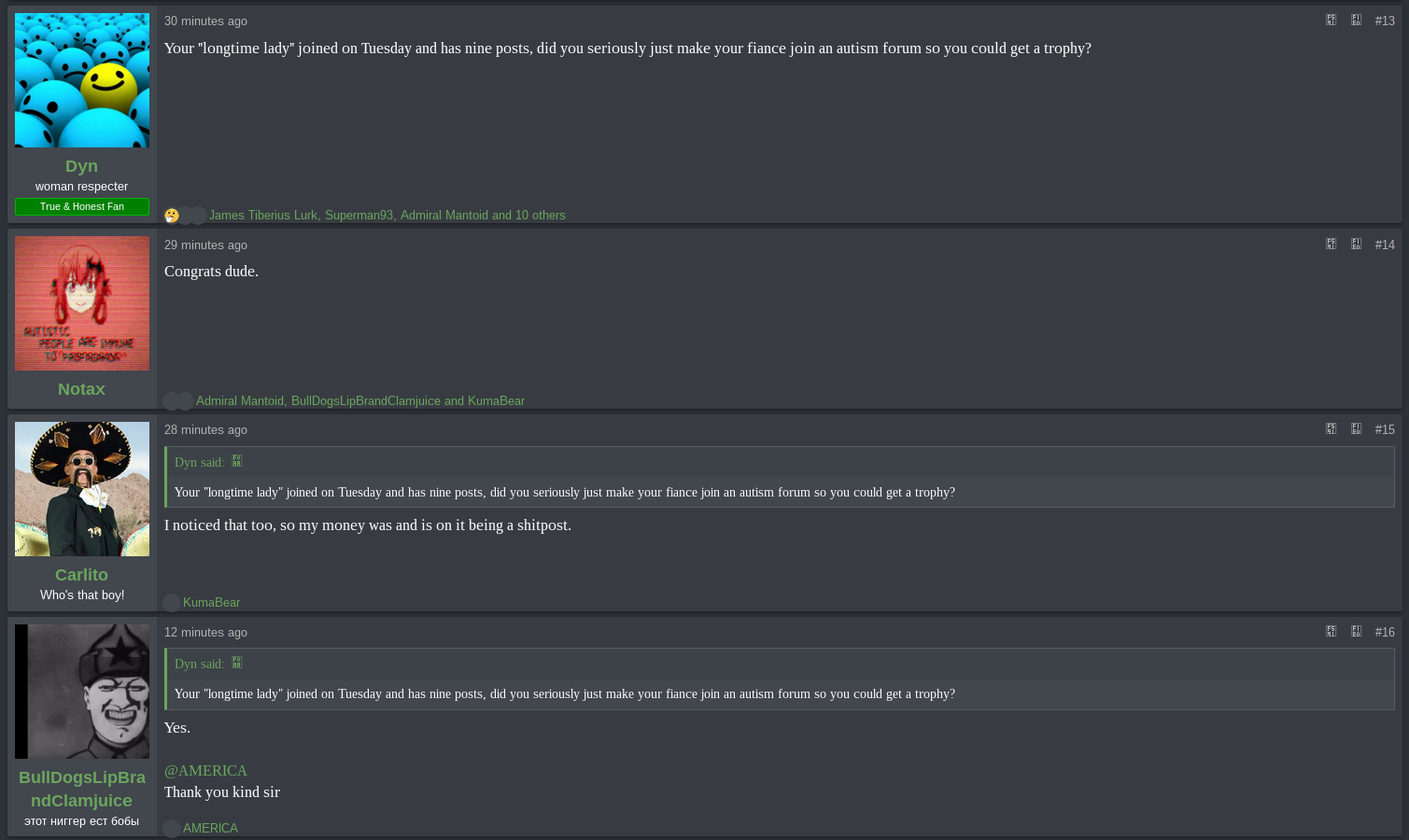Image resolution: width=1409 pixels, height=840 pixels.
Task: Click the reaction icon next to AMERICA
Action: 172,829
